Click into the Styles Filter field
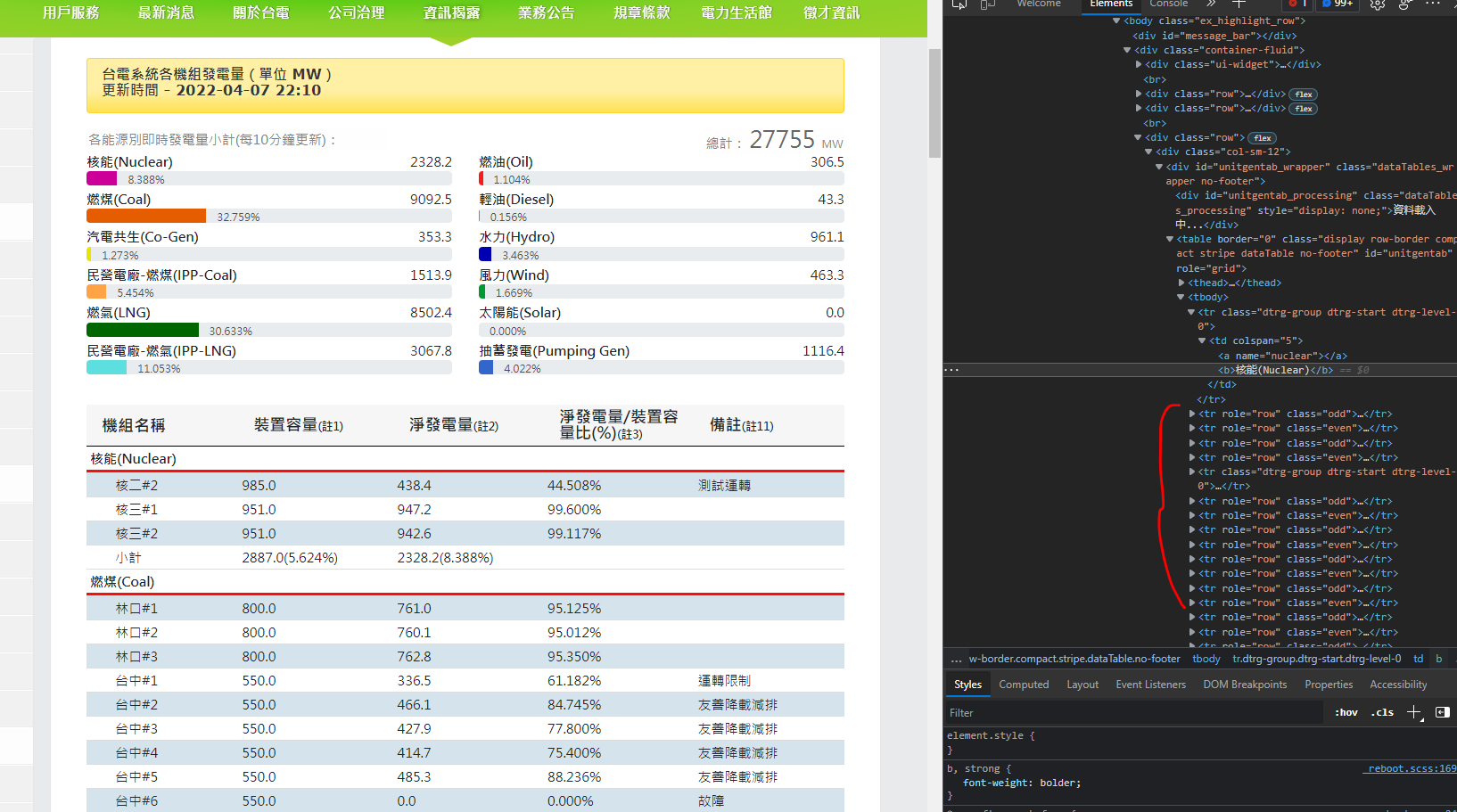Screen dimensions: 1457x812 1134,713
